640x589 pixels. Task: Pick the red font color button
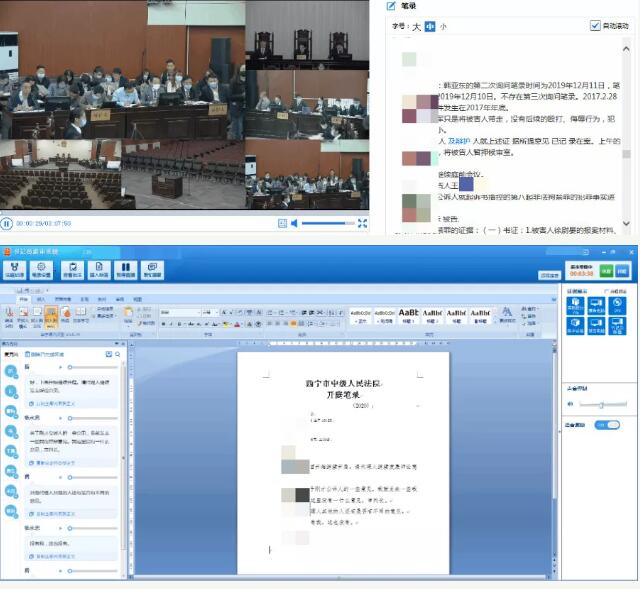(237, 324)
